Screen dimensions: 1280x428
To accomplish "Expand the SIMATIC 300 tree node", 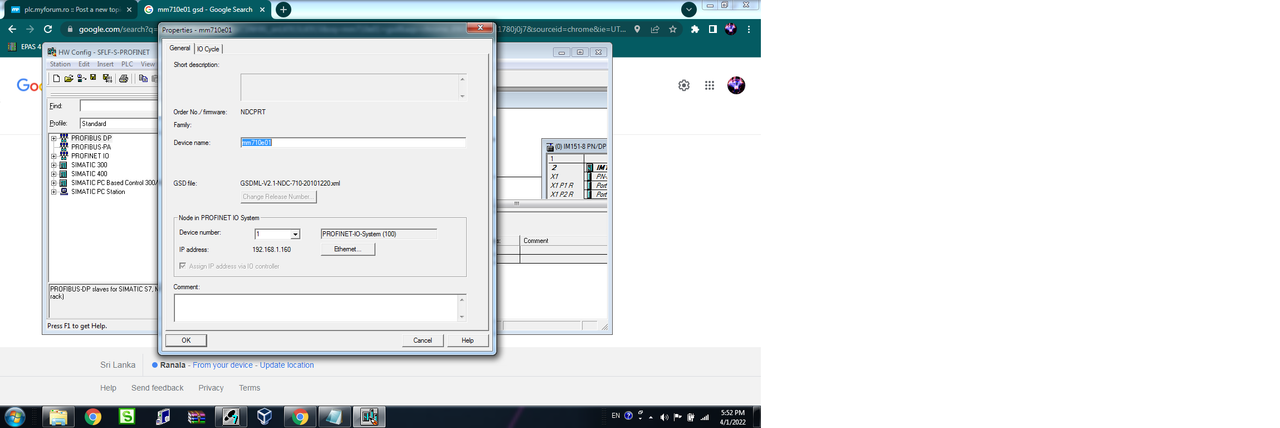I will 54,165.
